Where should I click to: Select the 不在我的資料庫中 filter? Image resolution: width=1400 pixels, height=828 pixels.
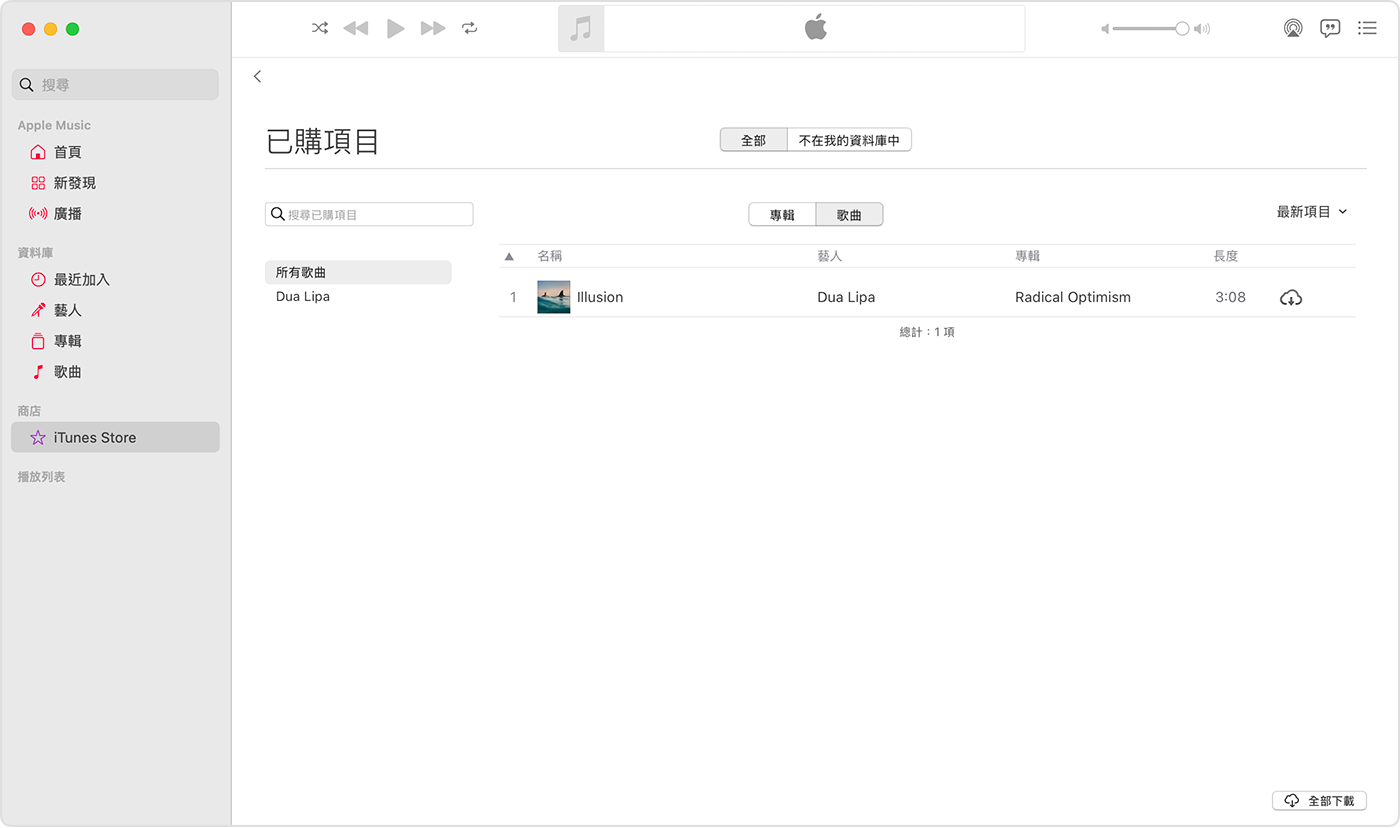[849, 140]
